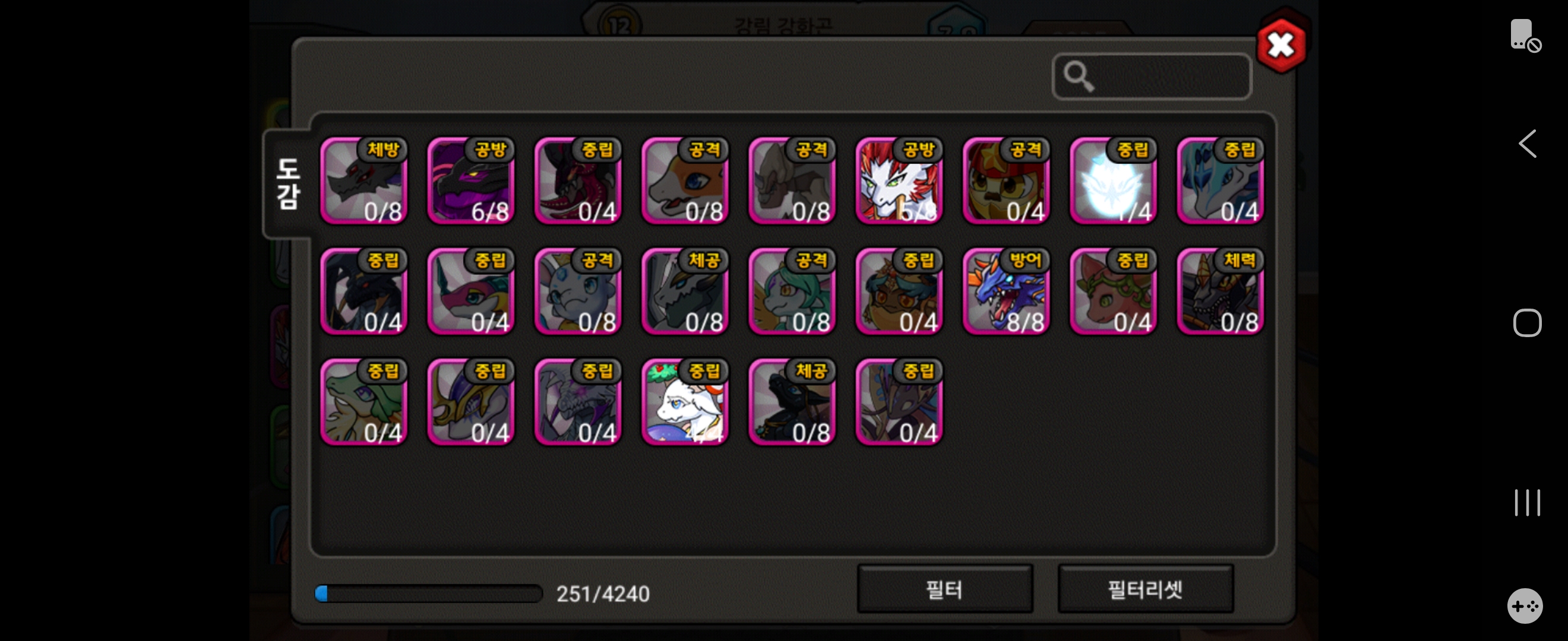Open the game controller overlay icon

tap(1525, 606)
